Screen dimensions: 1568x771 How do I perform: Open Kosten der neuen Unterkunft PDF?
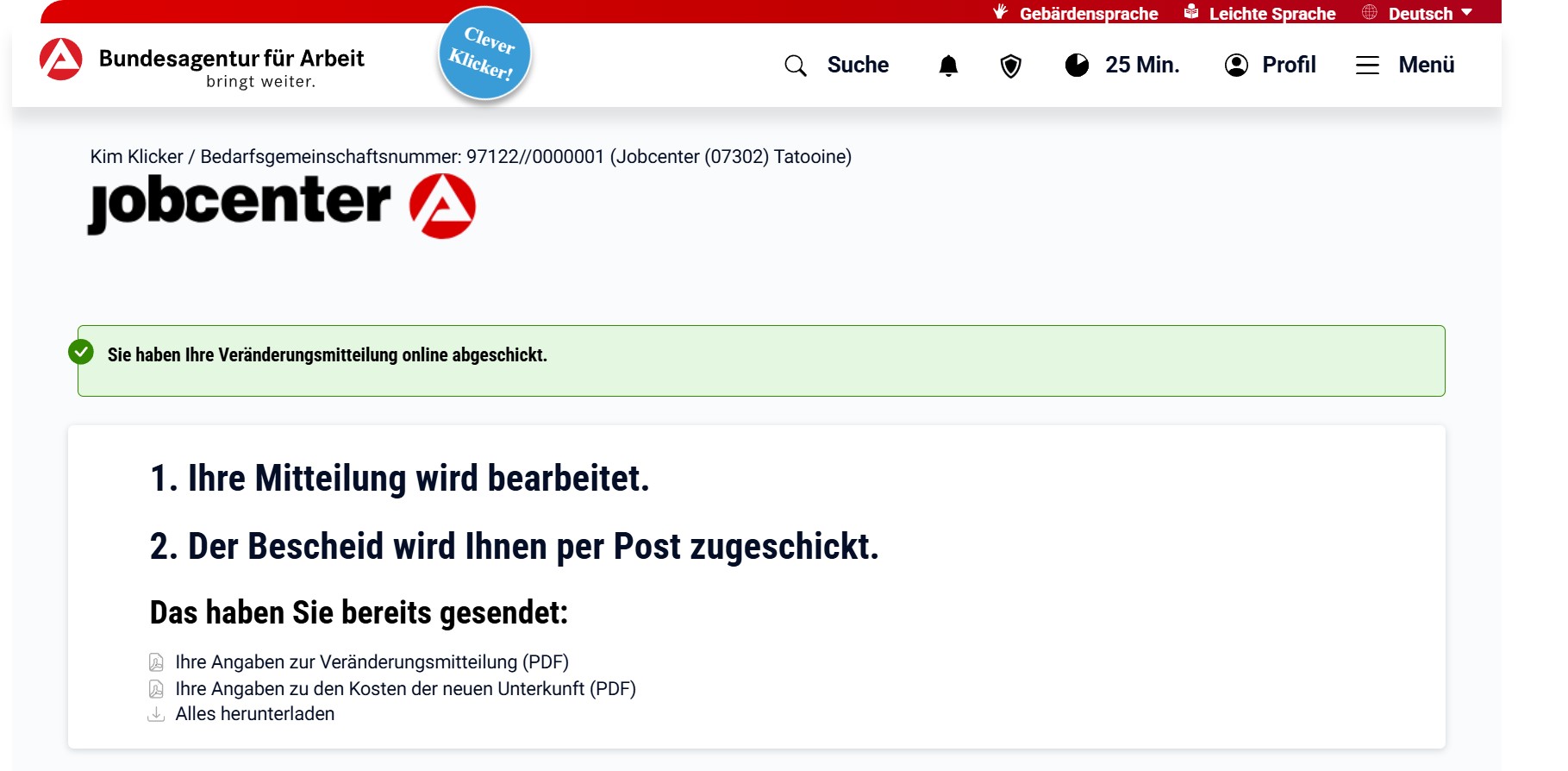coord(405,689)
